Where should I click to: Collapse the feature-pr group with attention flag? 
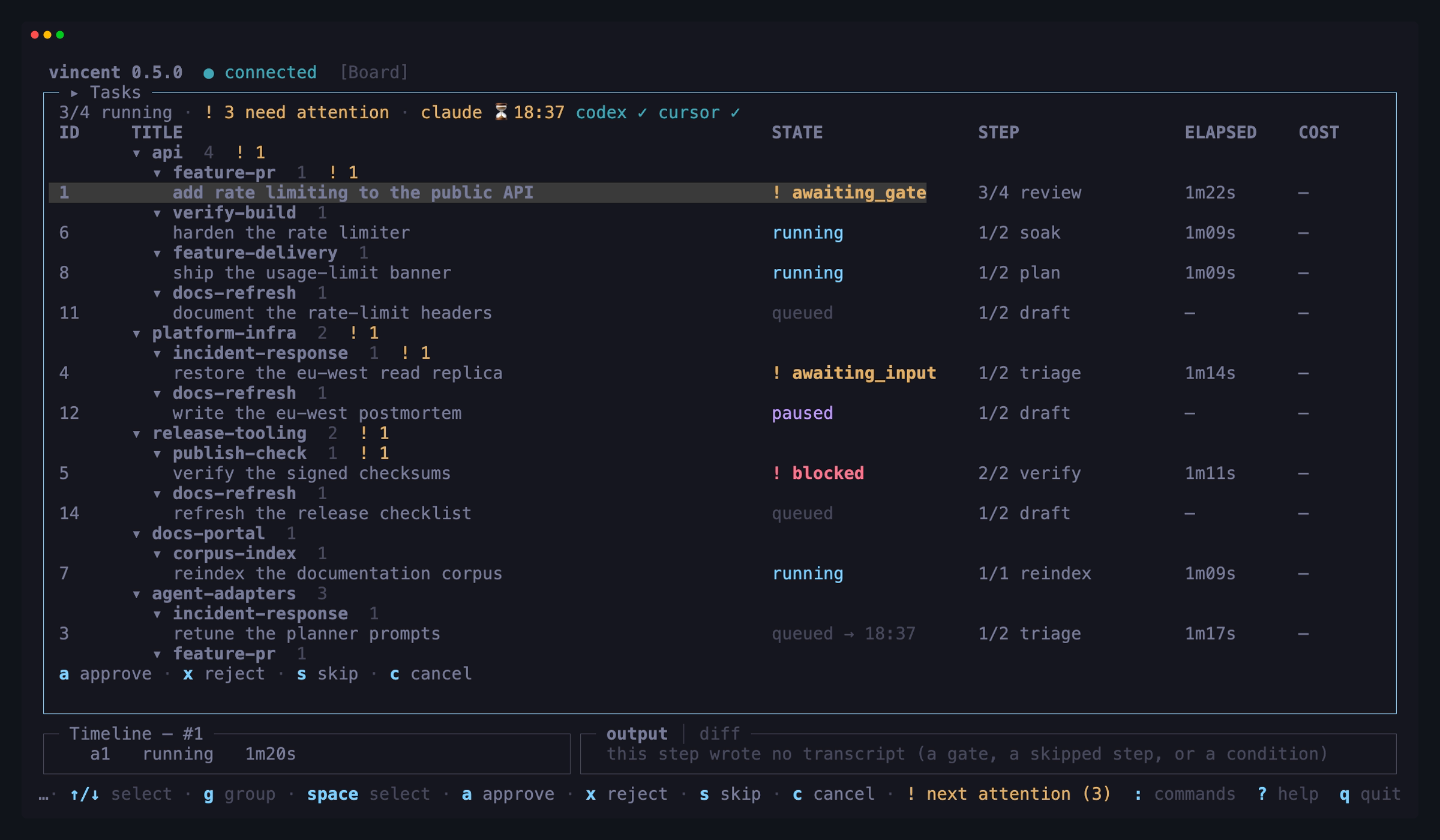click(x=157, y=173)
